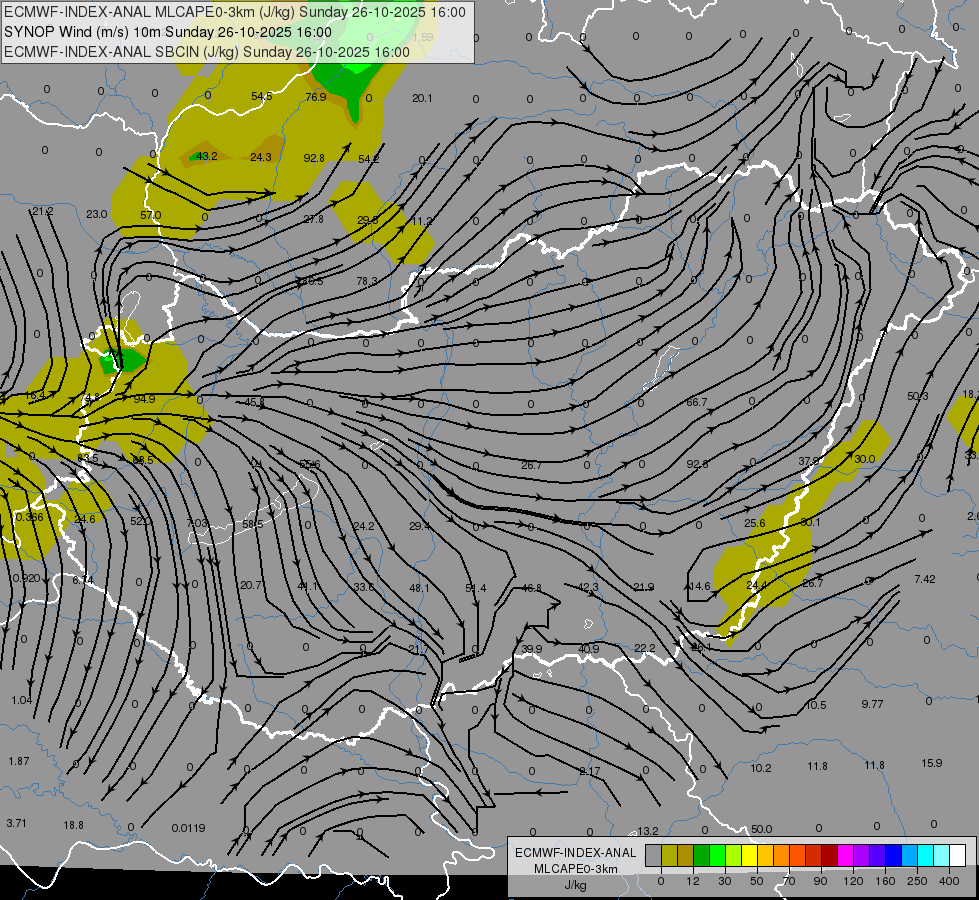Select the cyan legend swatch after 250

click(925, 855)
